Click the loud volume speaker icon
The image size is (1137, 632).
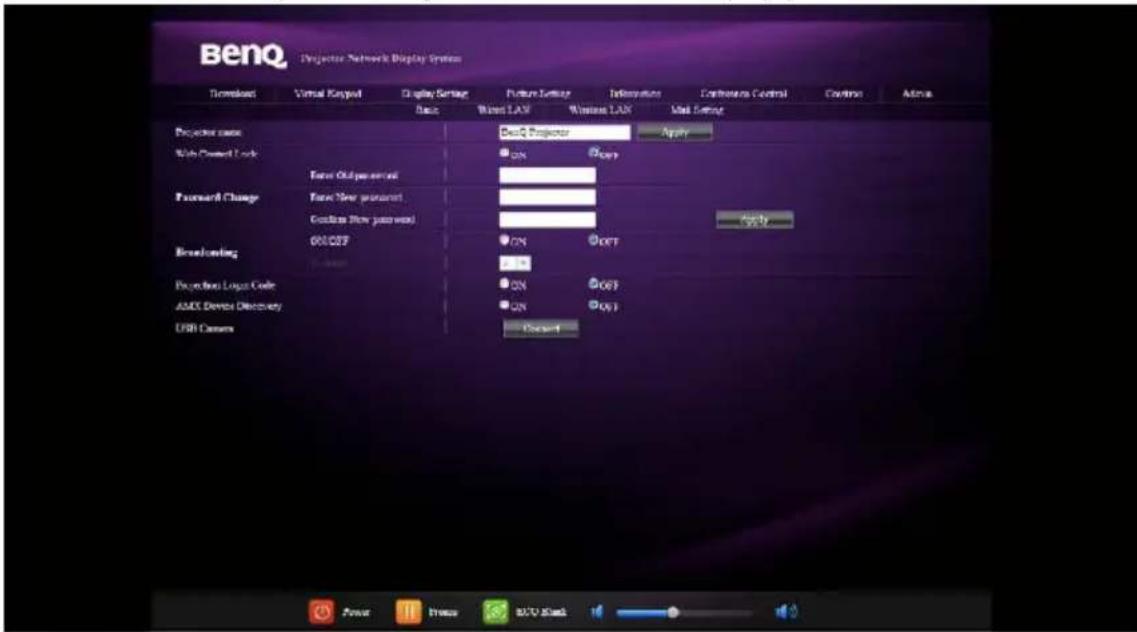pos(786,612)
